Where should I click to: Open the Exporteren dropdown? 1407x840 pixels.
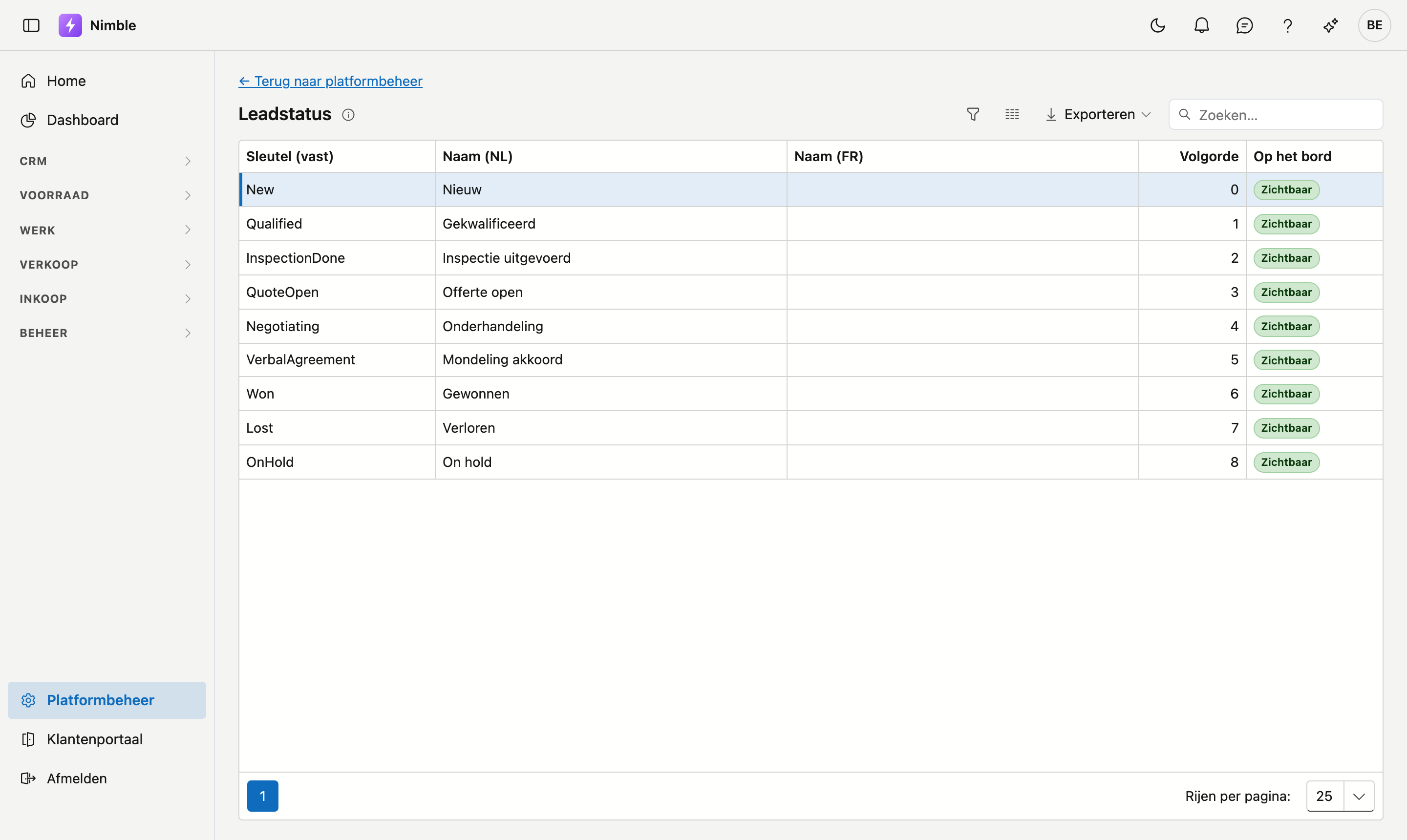[x=1098, y=114]
